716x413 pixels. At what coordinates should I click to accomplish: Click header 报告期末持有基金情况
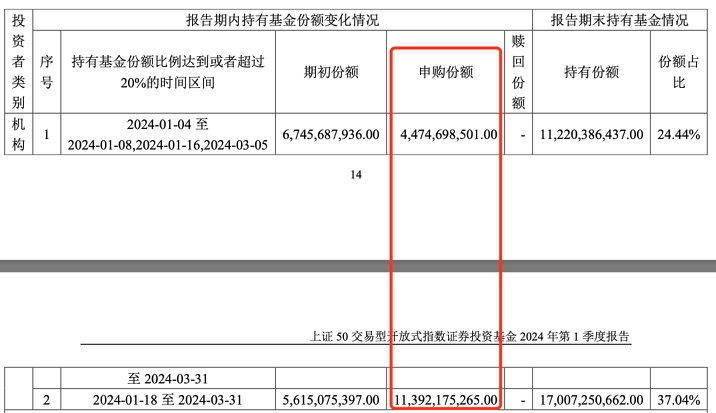click(x=619, y=21)
